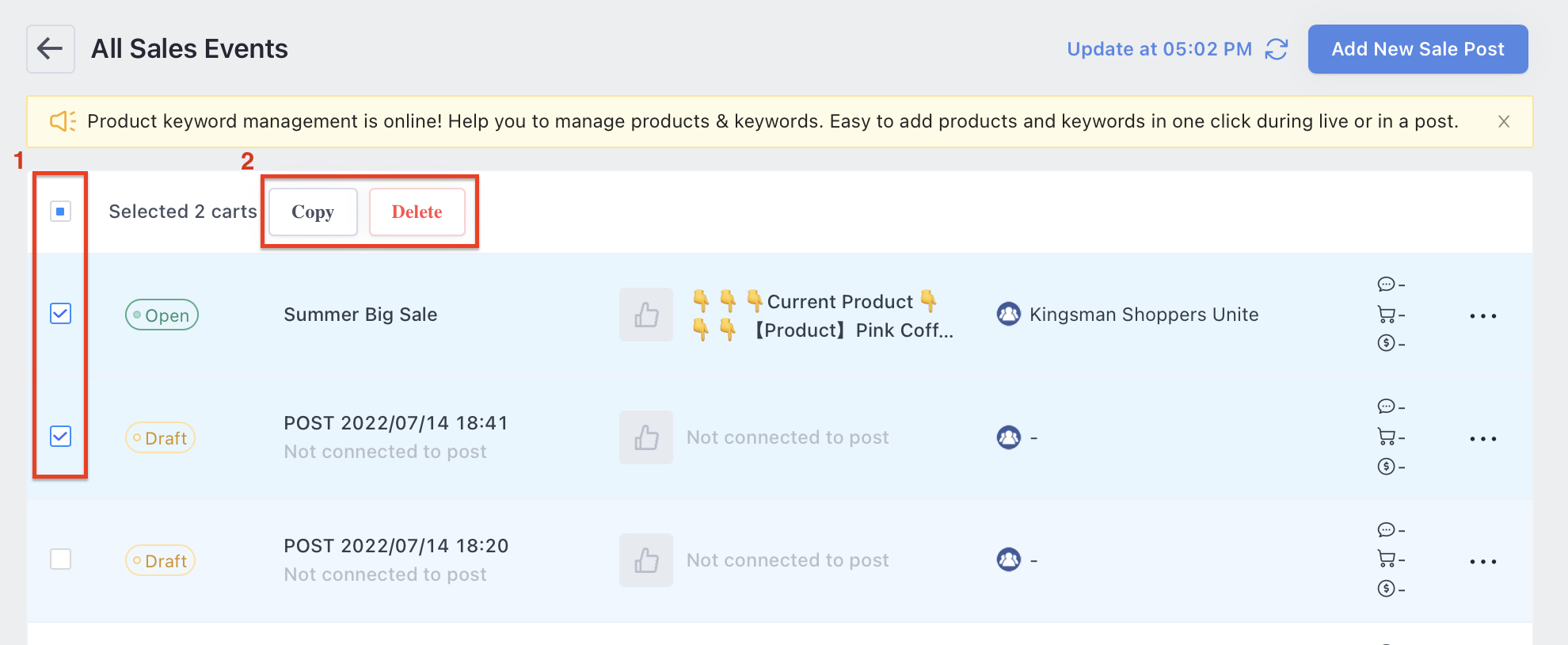Click the Copy button
This screenshot has width=1568, height=645.
(x=313, y=212)
